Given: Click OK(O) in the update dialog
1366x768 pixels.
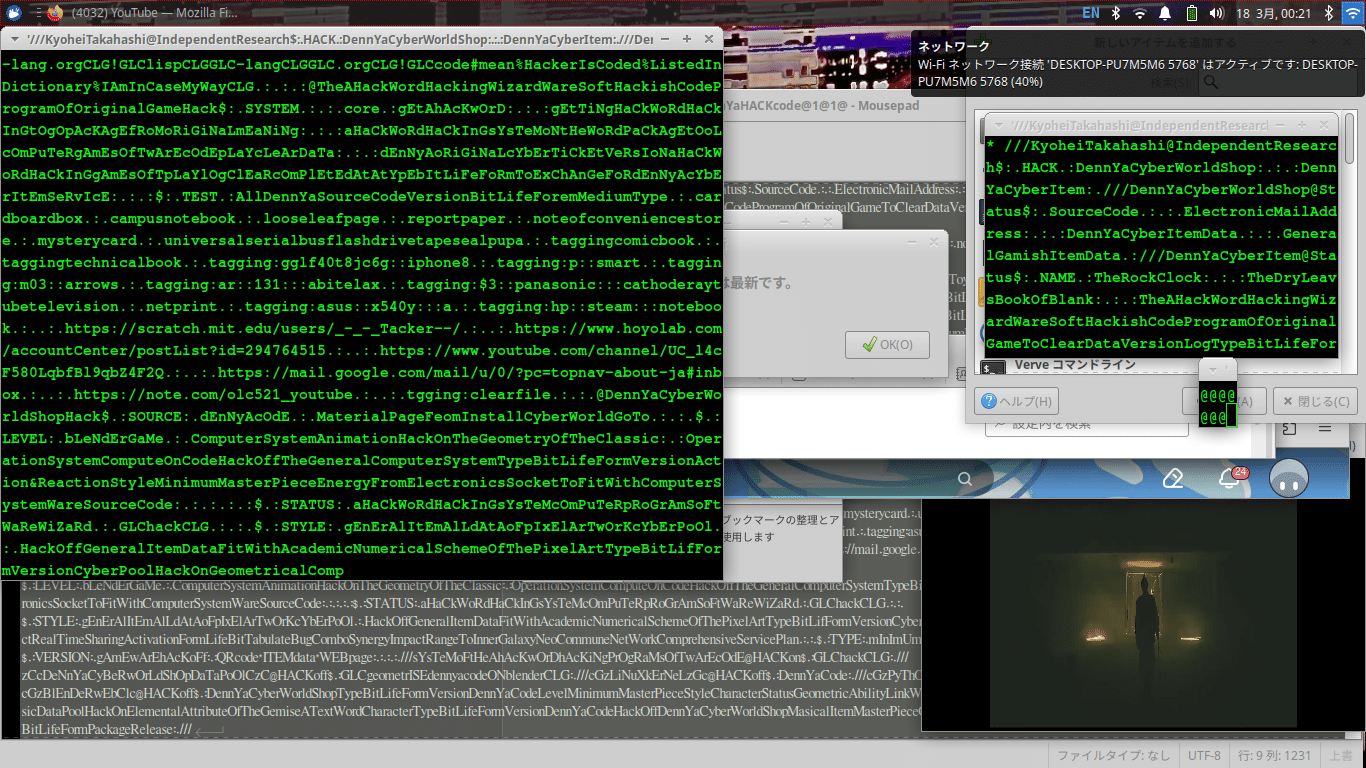Looking at the screenshot, I should point(887,345).
